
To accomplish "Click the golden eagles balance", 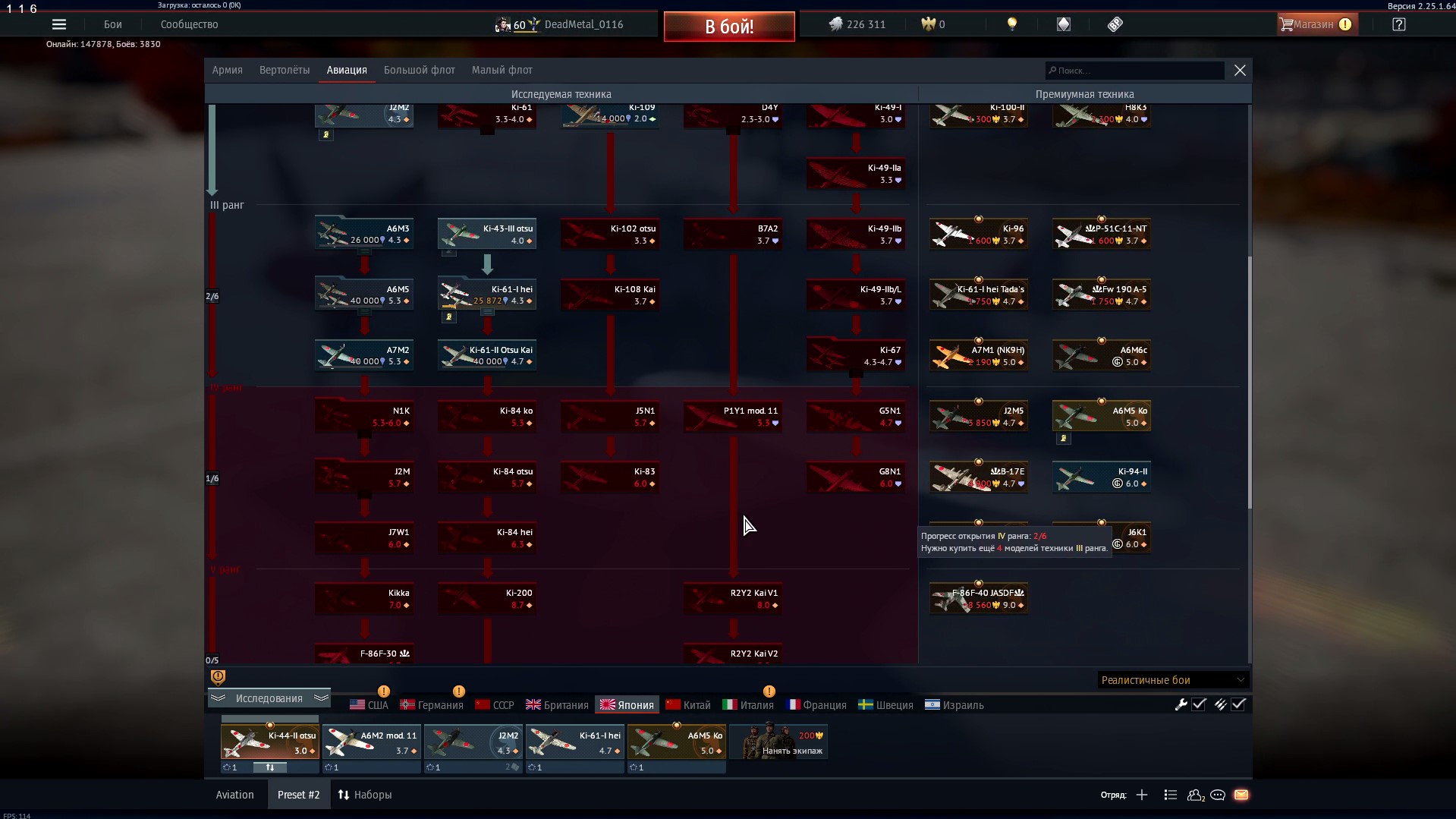I will click(x=933, y=24).
